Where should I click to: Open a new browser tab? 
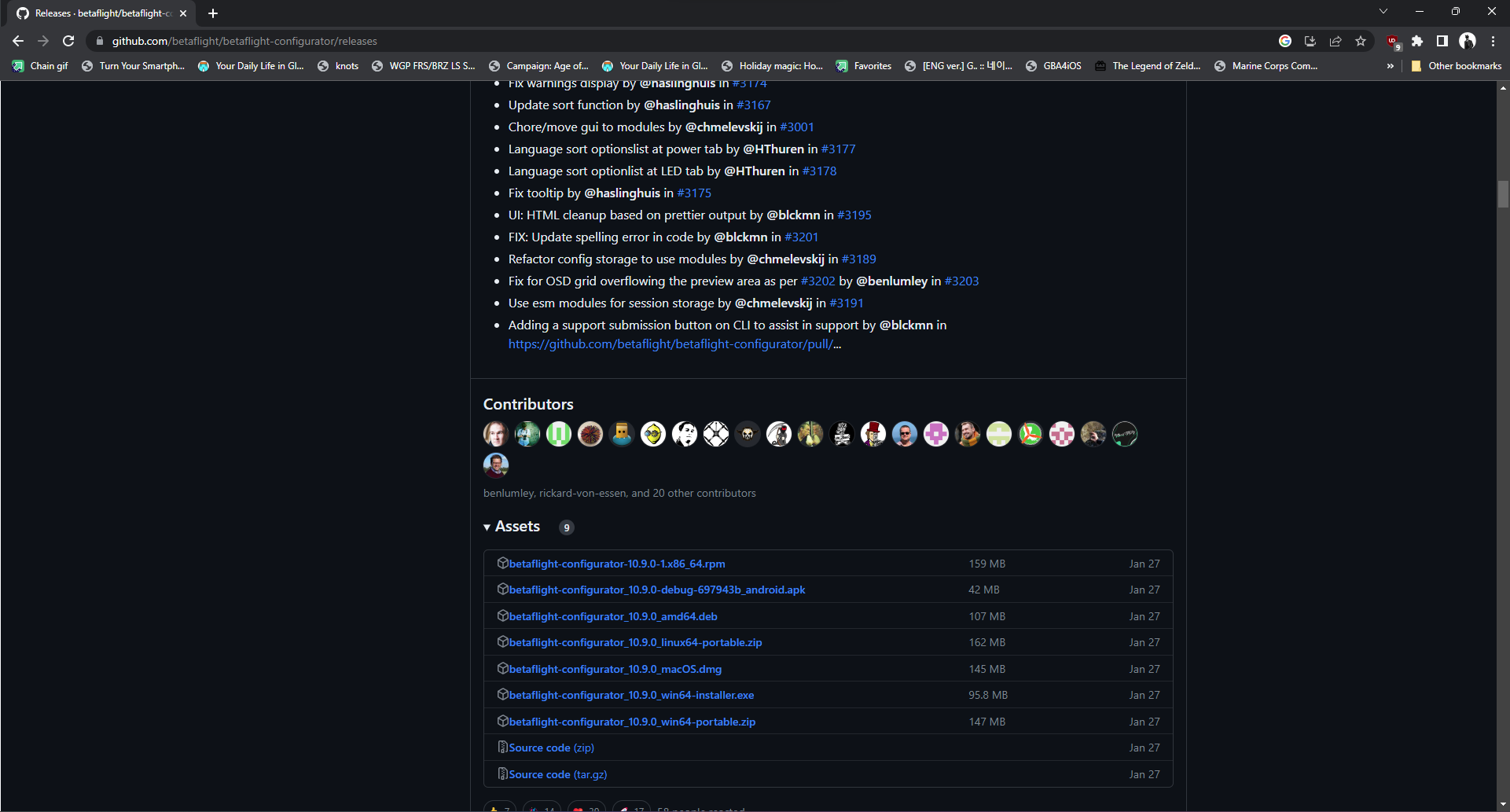coord(213,13)
